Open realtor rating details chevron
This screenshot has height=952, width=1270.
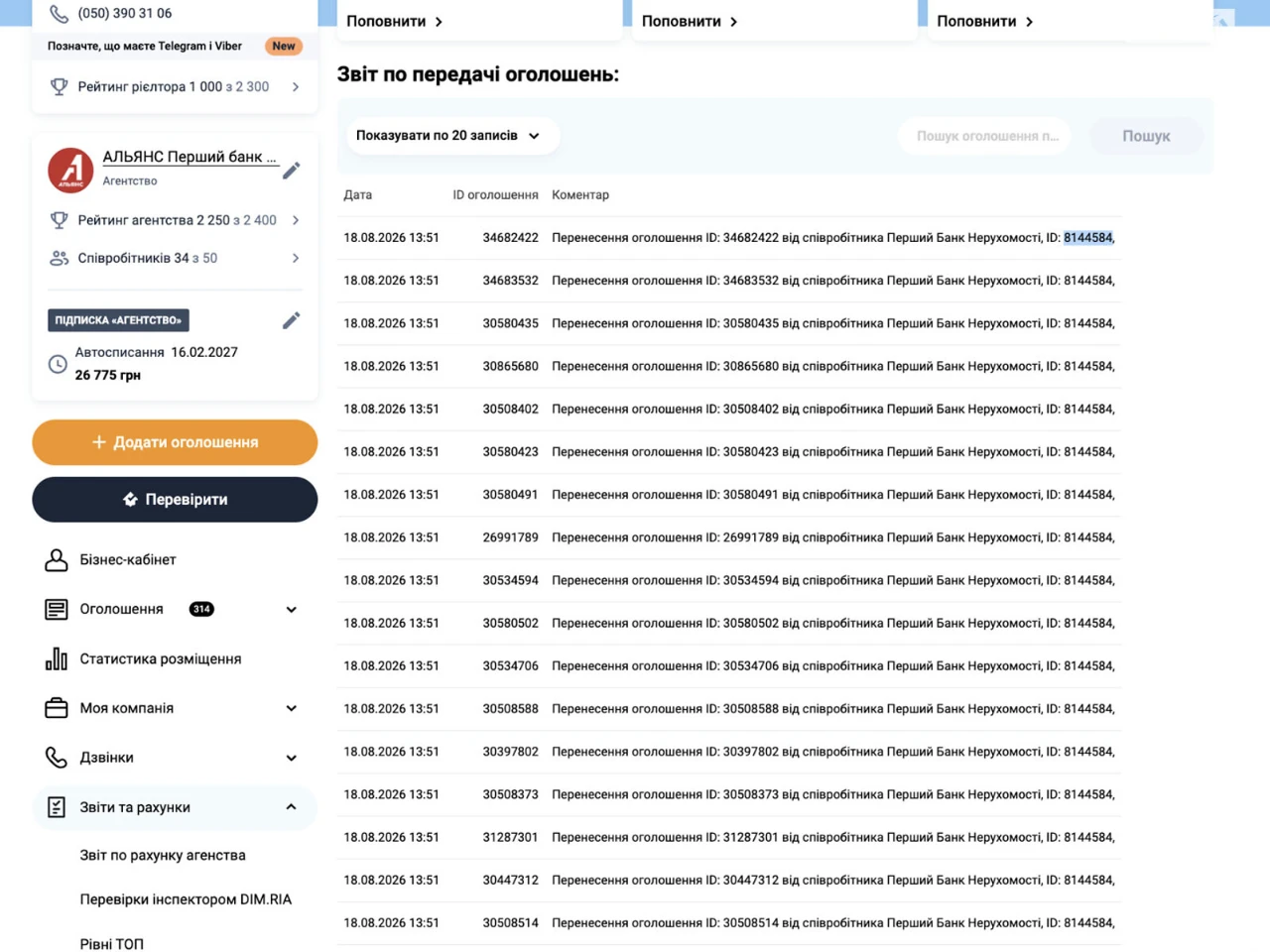coord(296,87)
